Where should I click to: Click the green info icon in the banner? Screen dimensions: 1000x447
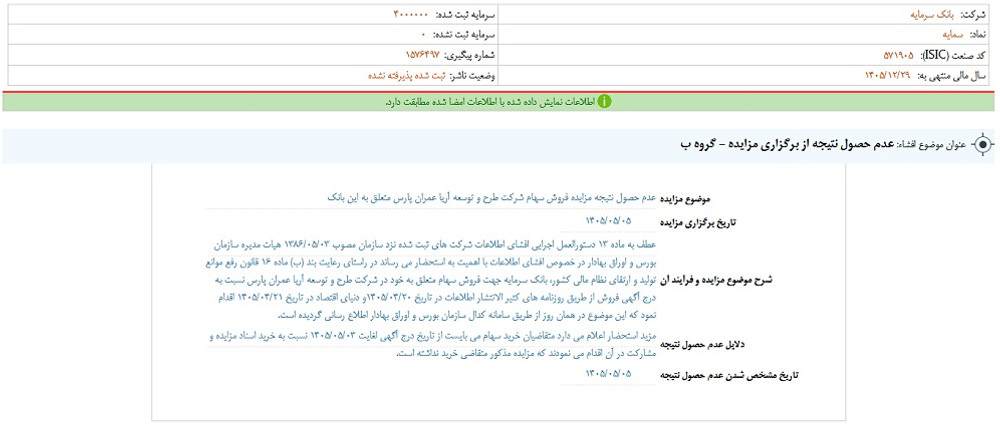click(x=604, y=101)
